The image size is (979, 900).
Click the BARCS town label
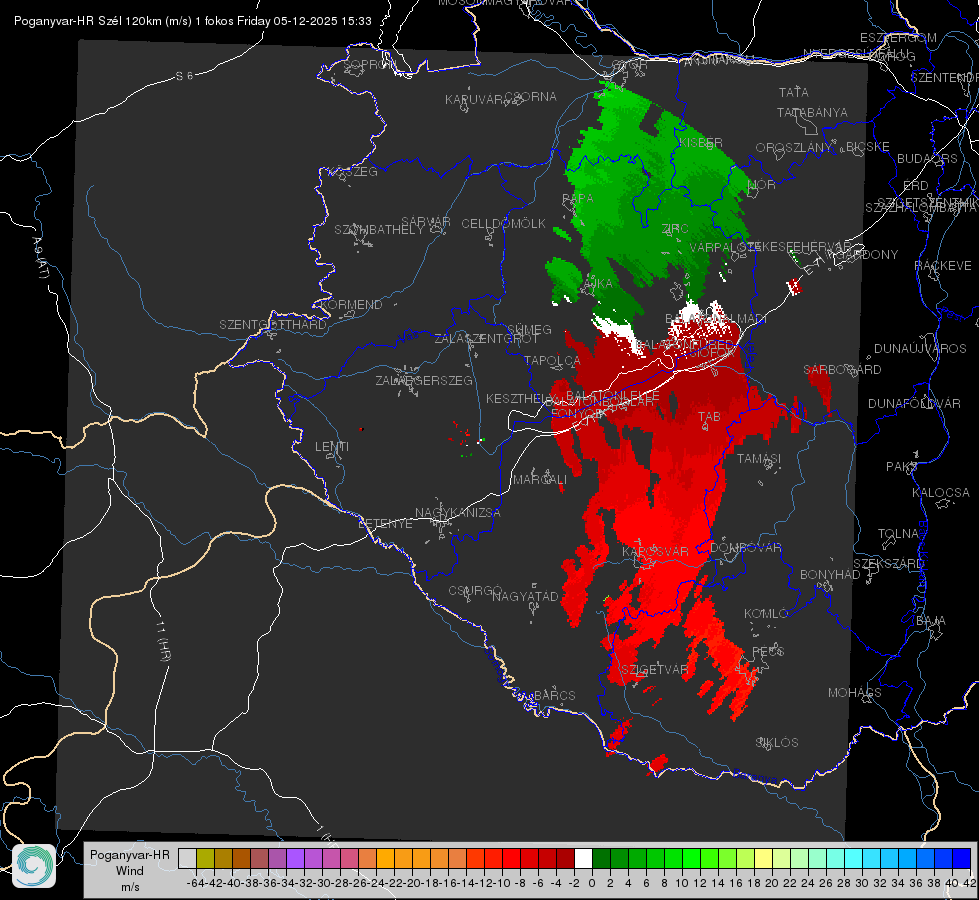point(555,695)
